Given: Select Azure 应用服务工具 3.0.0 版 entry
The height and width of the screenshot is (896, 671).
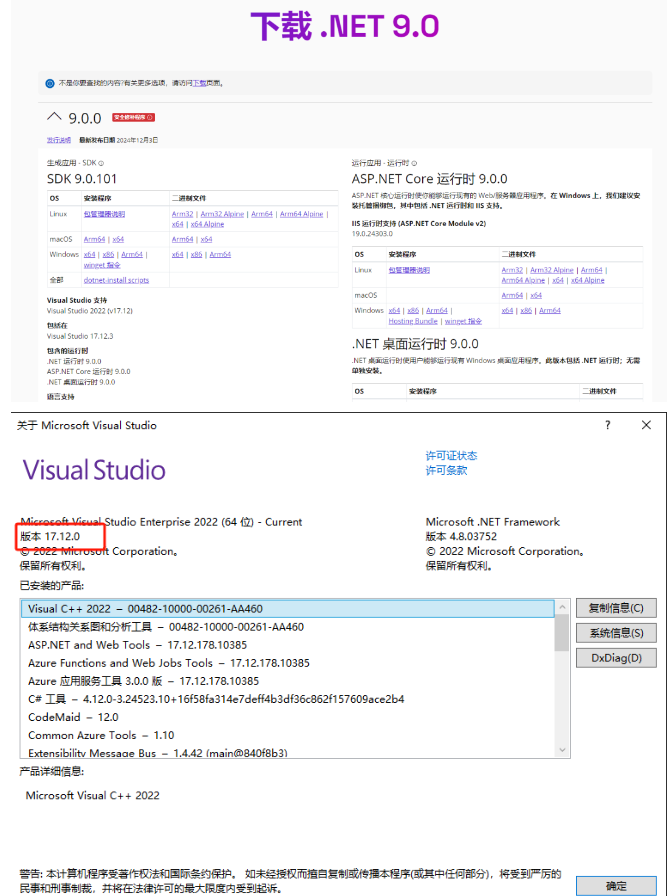Looking at the screenshot, I should (x=287, y=681).
